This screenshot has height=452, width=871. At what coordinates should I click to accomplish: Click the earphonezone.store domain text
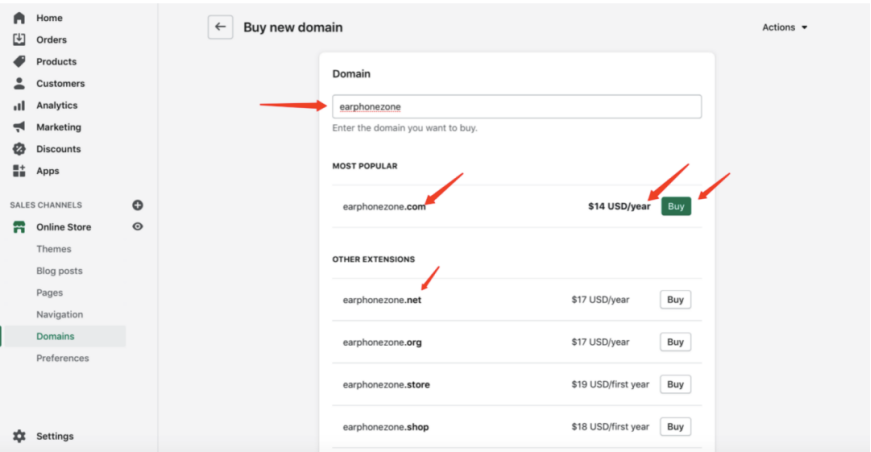tap(386, 384)
